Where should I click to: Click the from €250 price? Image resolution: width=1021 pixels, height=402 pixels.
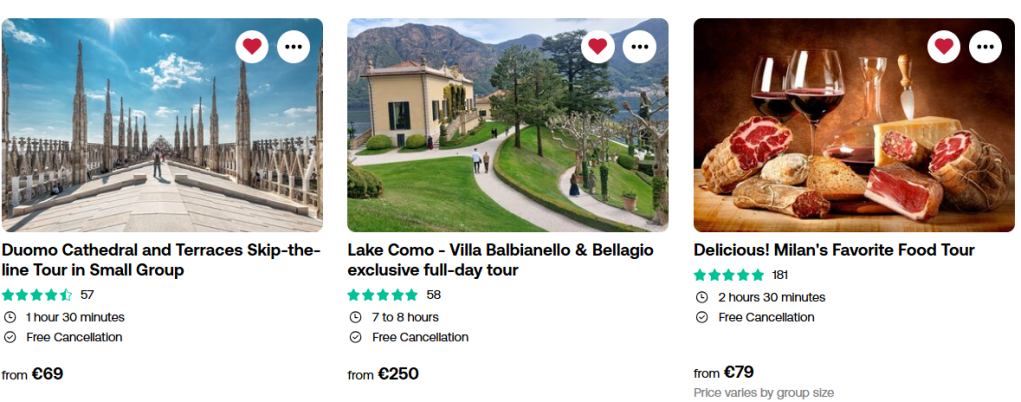[x=383, y=374]
